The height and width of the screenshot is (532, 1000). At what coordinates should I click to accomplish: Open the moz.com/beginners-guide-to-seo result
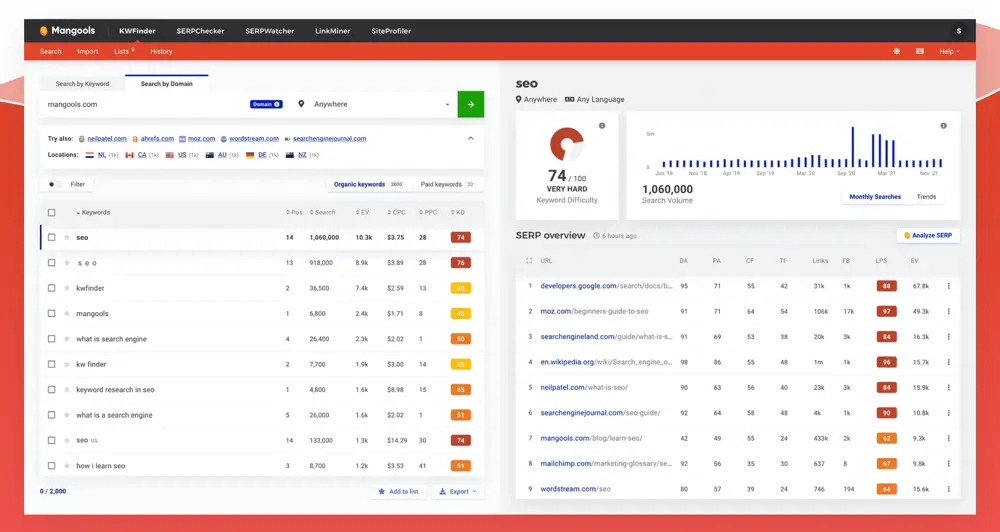594,311
